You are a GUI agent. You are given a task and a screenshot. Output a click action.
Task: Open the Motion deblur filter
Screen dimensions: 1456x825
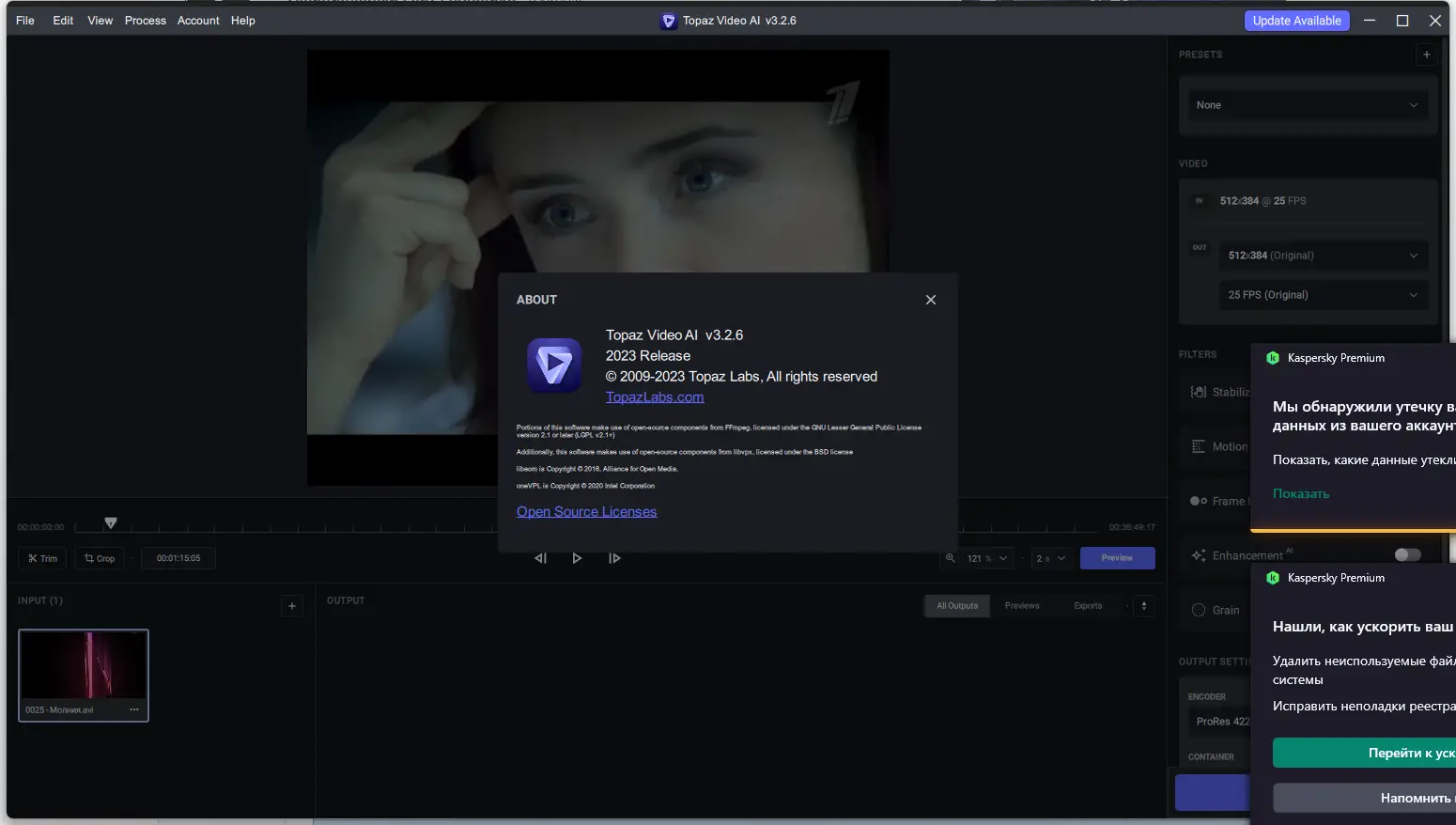point(1221,446)
